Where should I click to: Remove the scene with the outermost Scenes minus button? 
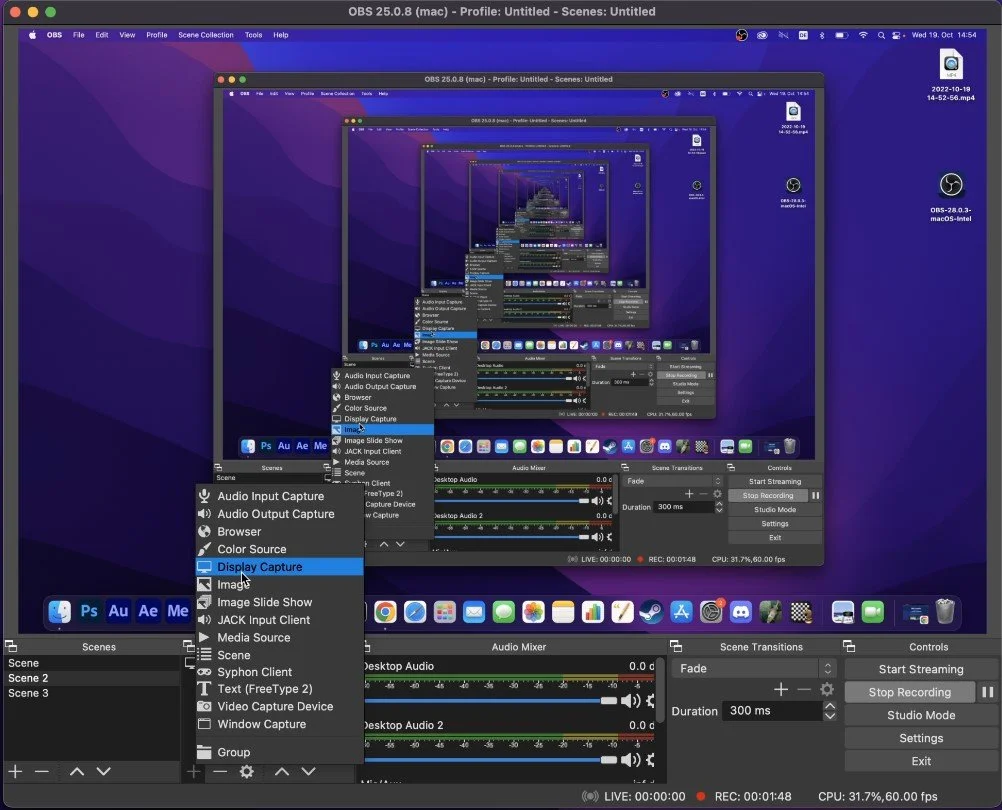tap(42, 772)
